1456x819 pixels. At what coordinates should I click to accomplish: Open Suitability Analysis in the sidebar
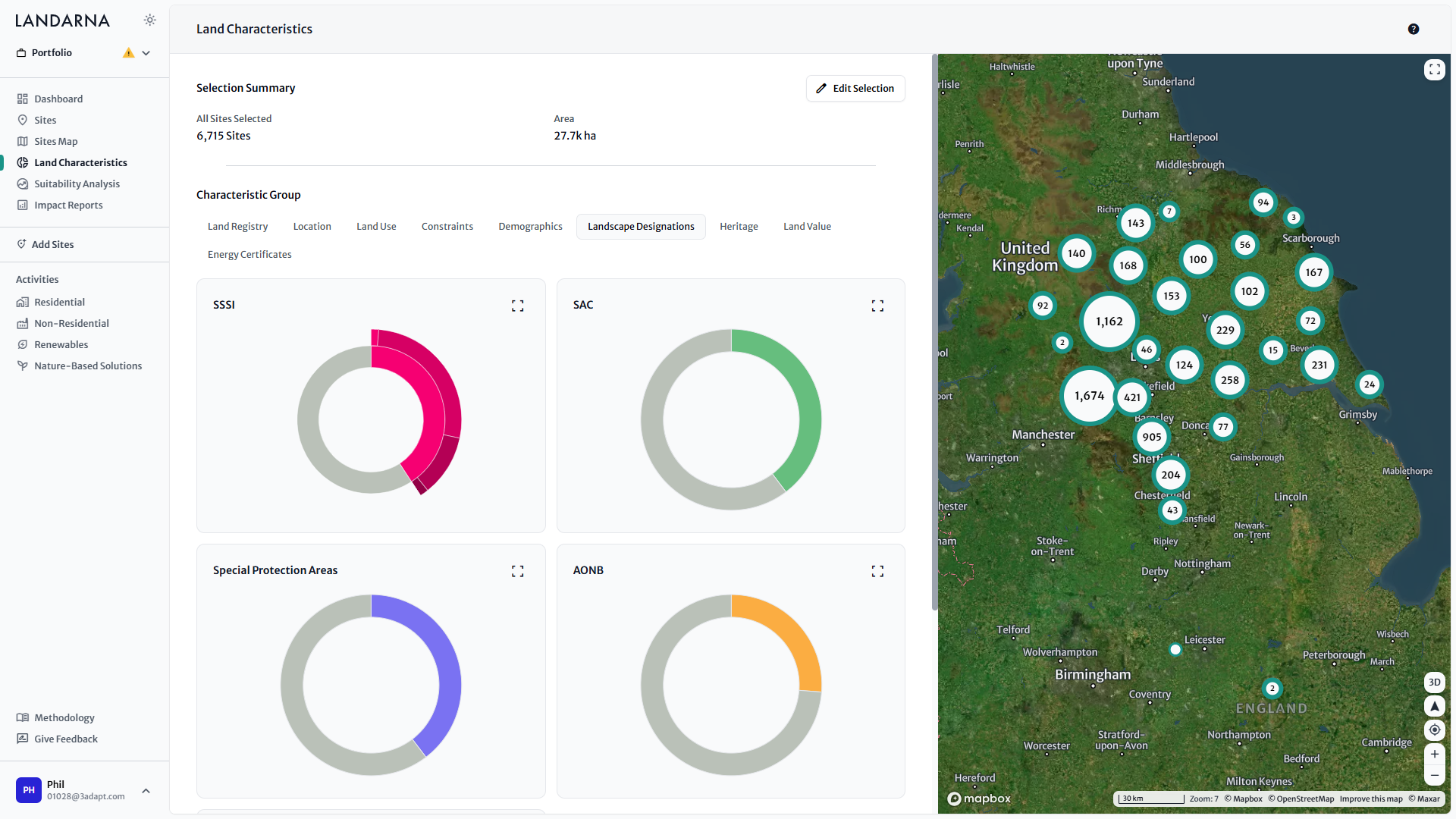pos(77,184)
